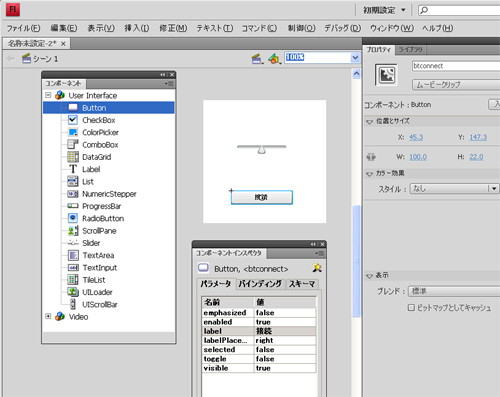The width and height of the screenshot is (500, 397).
Task: Switch to the ライブラリ tab
Action: coord(411,50)
